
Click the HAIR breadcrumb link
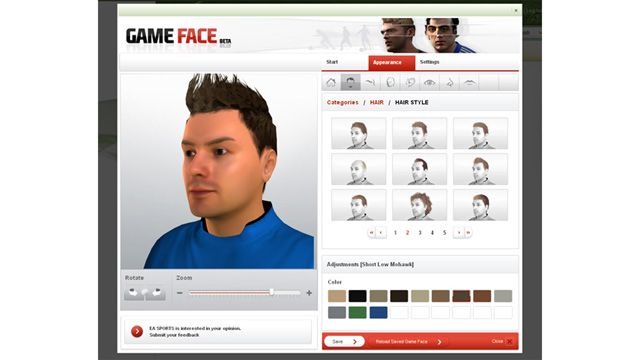tap(376, 102)
